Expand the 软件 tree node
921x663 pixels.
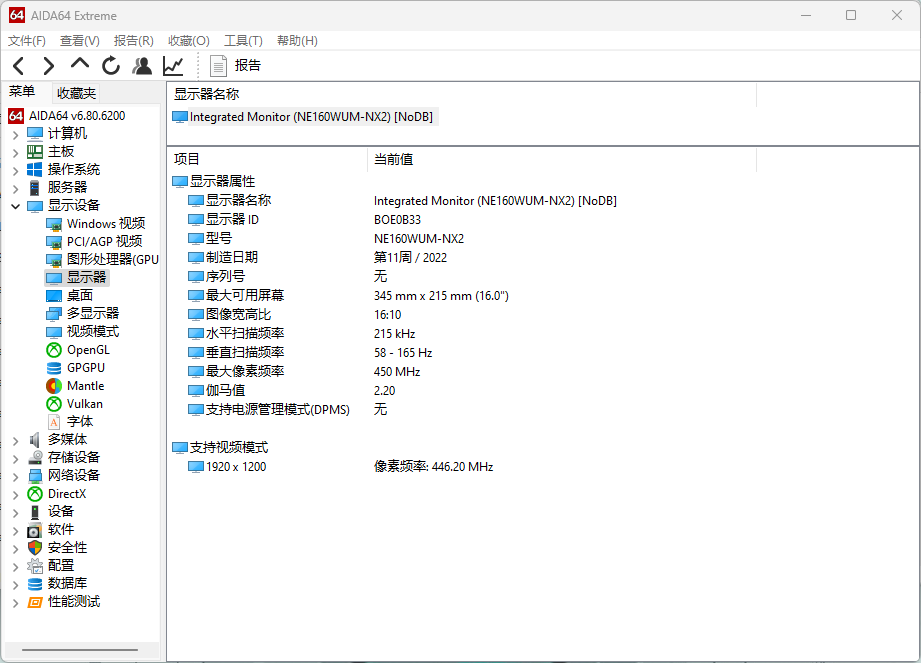[16, 530]
